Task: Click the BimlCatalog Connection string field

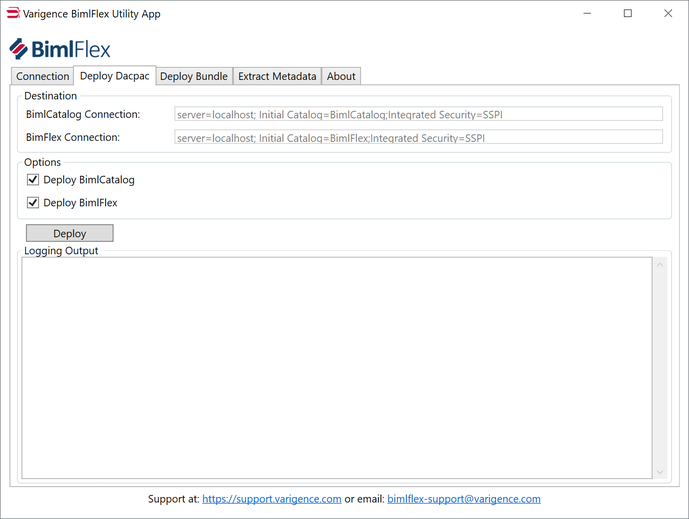Action: [x=418, y=114]
